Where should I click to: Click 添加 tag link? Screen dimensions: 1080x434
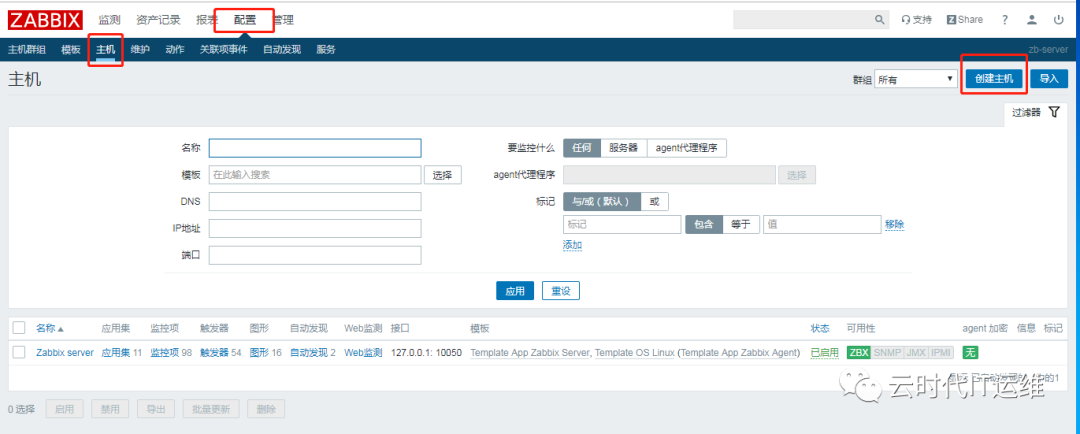(x=572, y=245)
